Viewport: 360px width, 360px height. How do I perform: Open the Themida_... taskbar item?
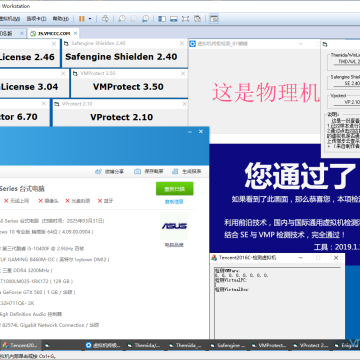(x=187, y=345)
